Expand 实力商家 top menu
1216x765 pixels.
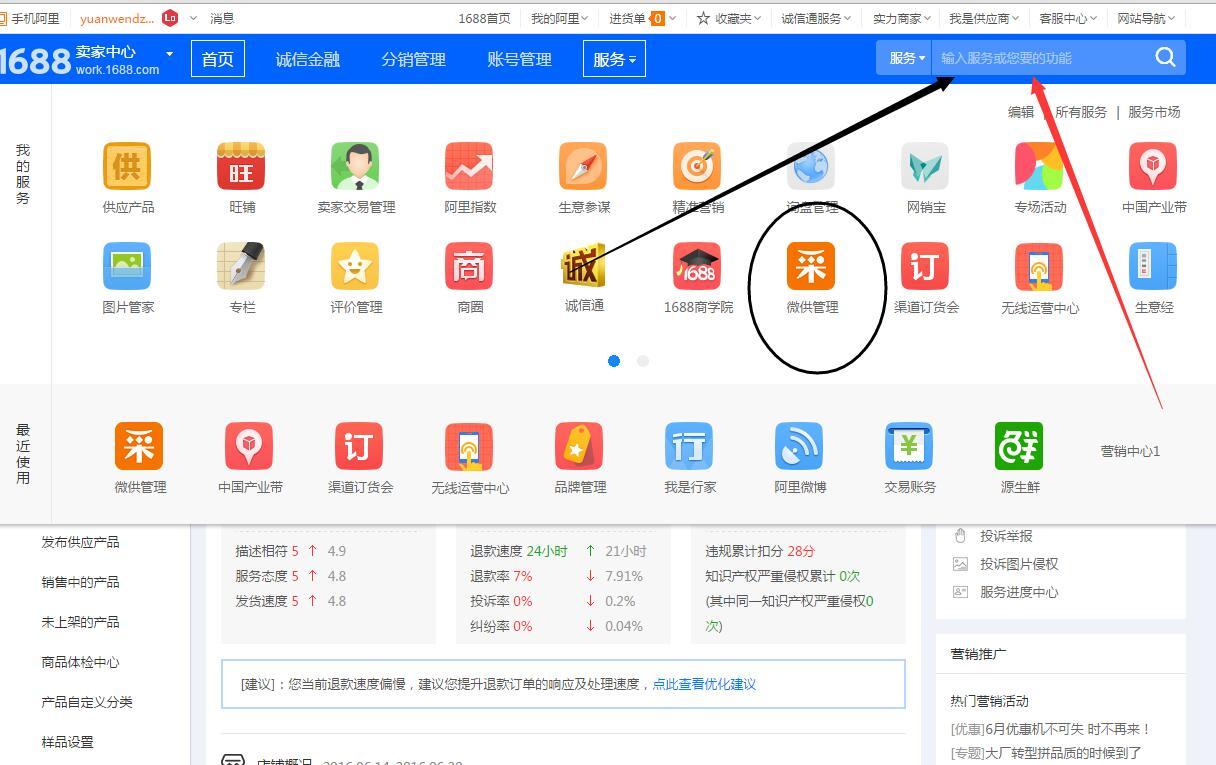[902, 18]
